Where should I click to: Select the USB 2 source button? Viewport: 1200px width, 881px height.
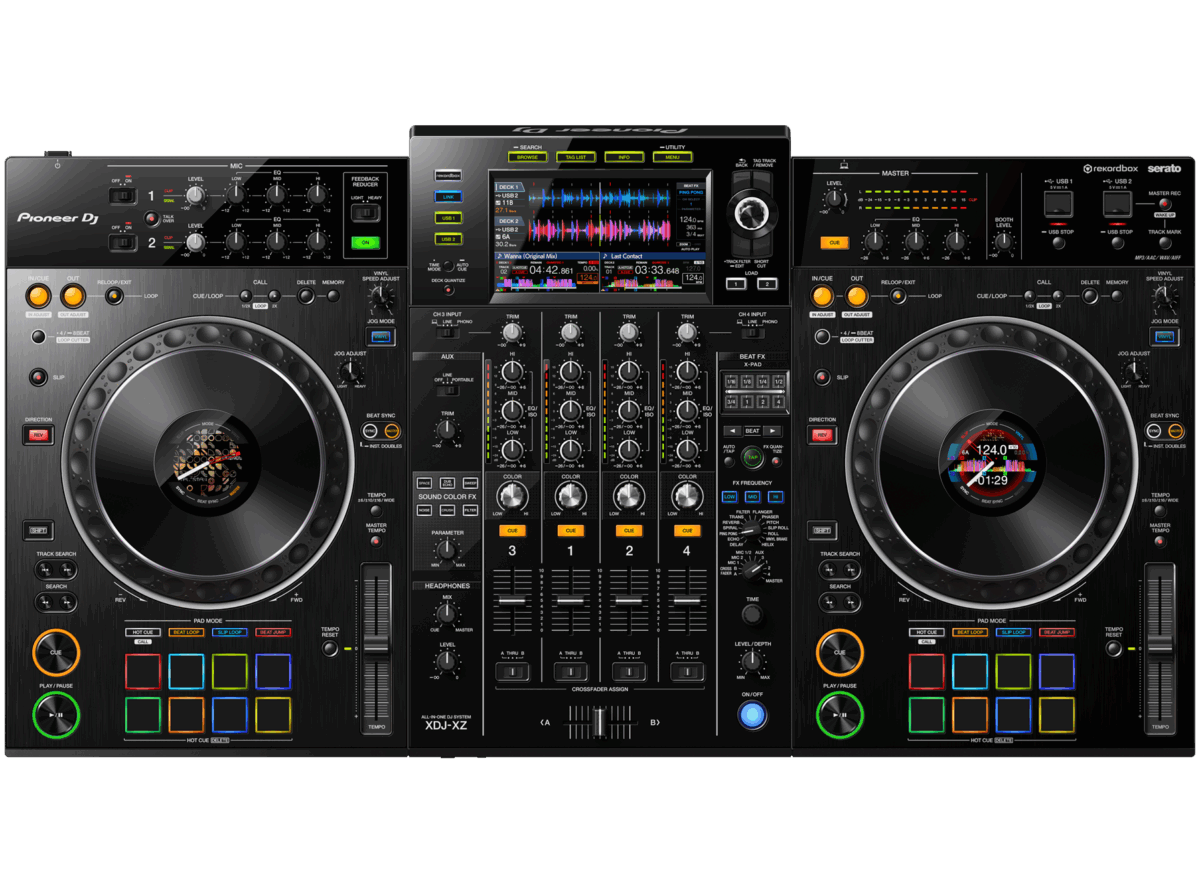tap(448, 239)
